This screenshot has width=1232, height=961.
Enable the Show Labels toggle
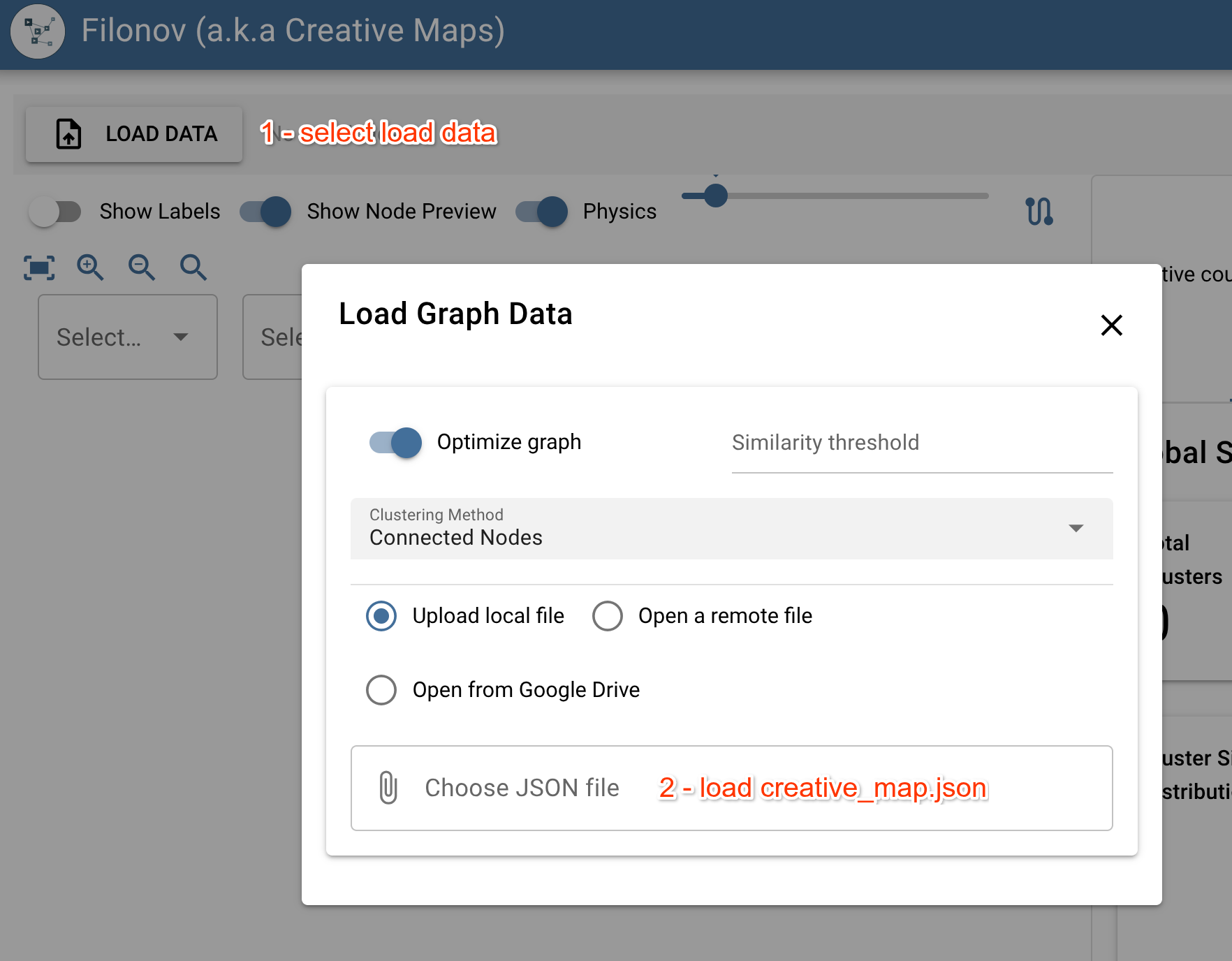55,212
